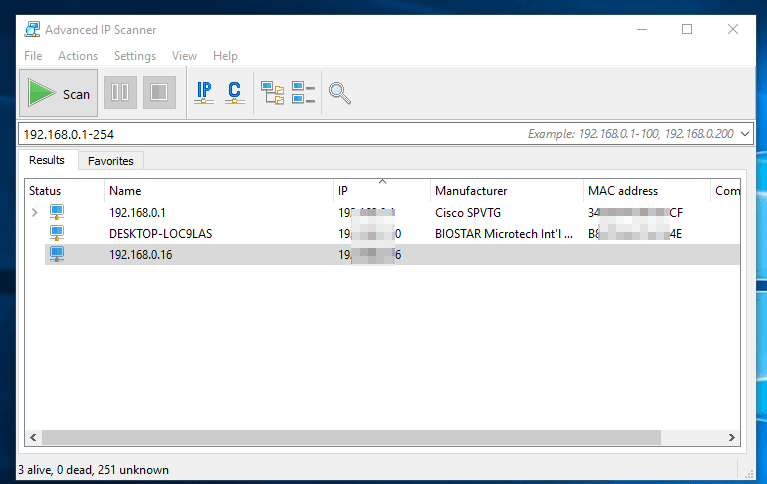The image size is (767, 484).
Task: Click the Pause scan icon
Action: click(120, 93)
